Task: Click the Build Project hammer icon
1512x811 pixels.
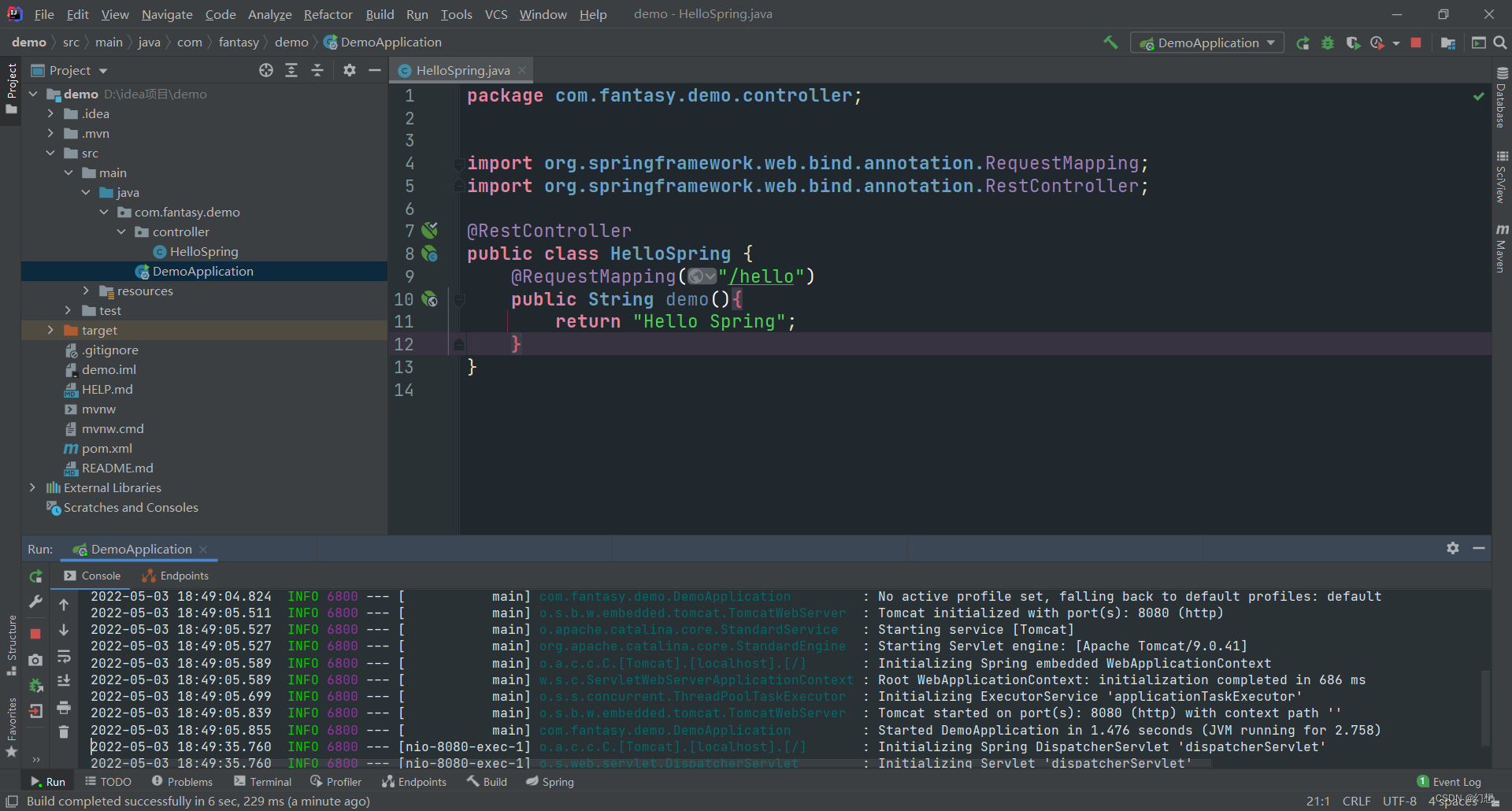Action: 1110,43
